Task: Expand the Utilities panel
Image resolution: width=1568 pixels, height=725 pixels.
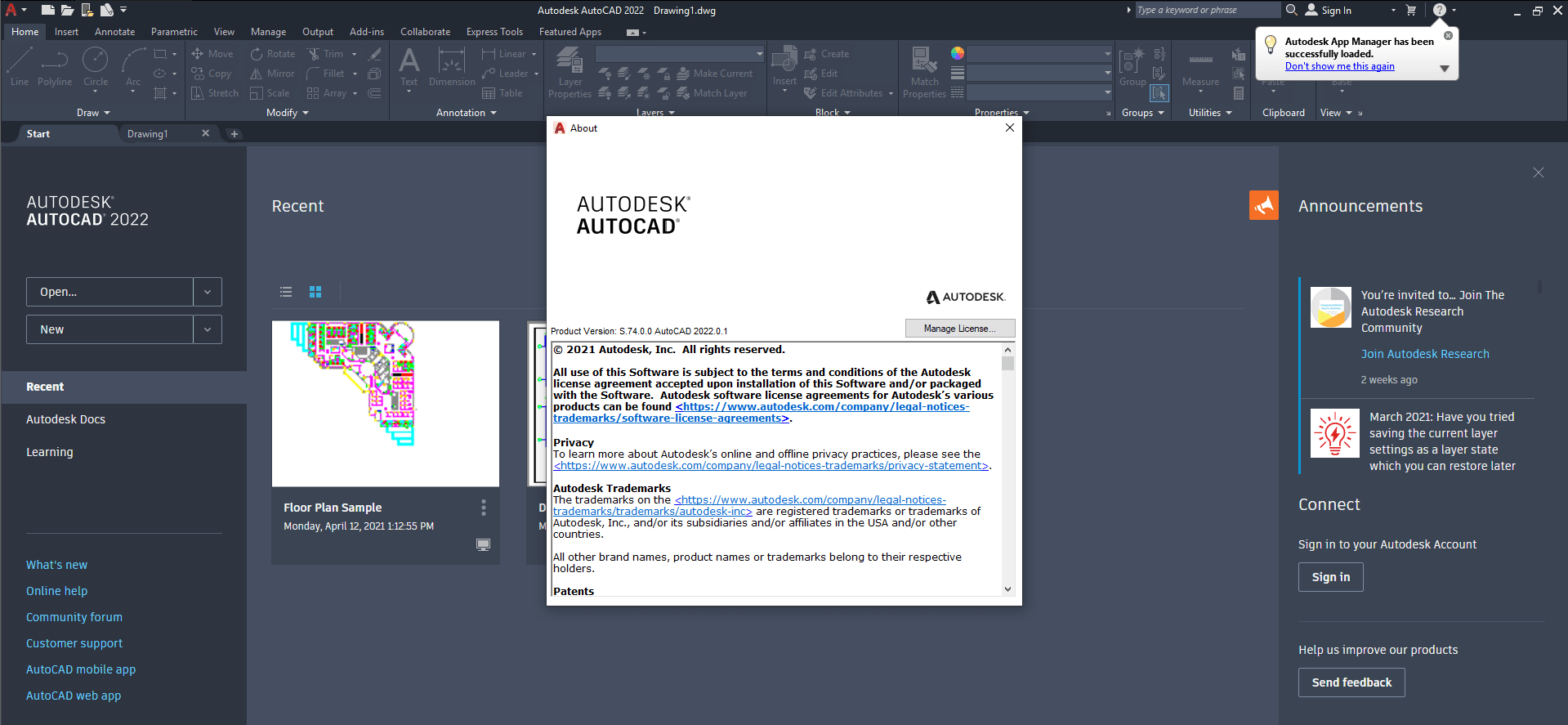Action: pos(1210,113)
